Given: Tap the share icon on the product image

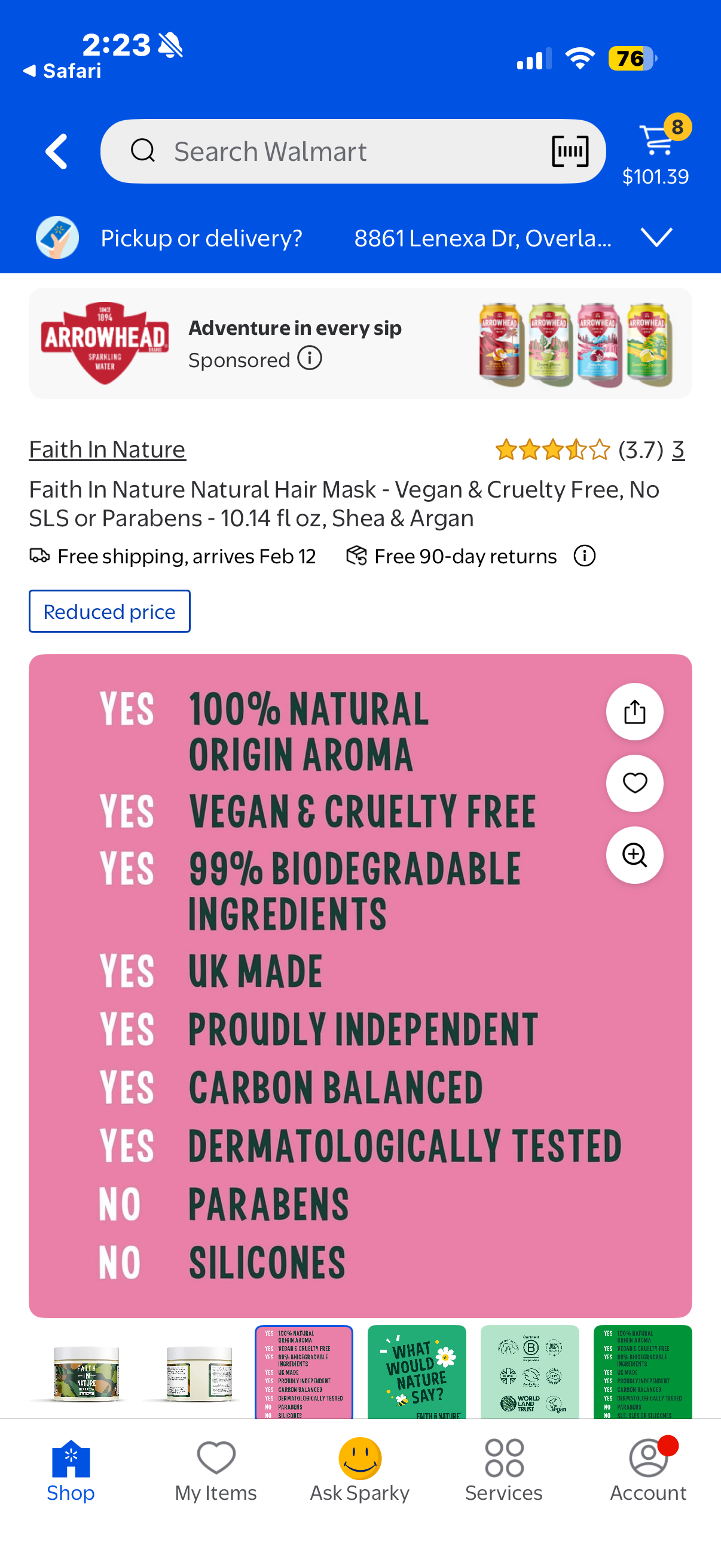Looking at the screenshot, I should [634, 712].
